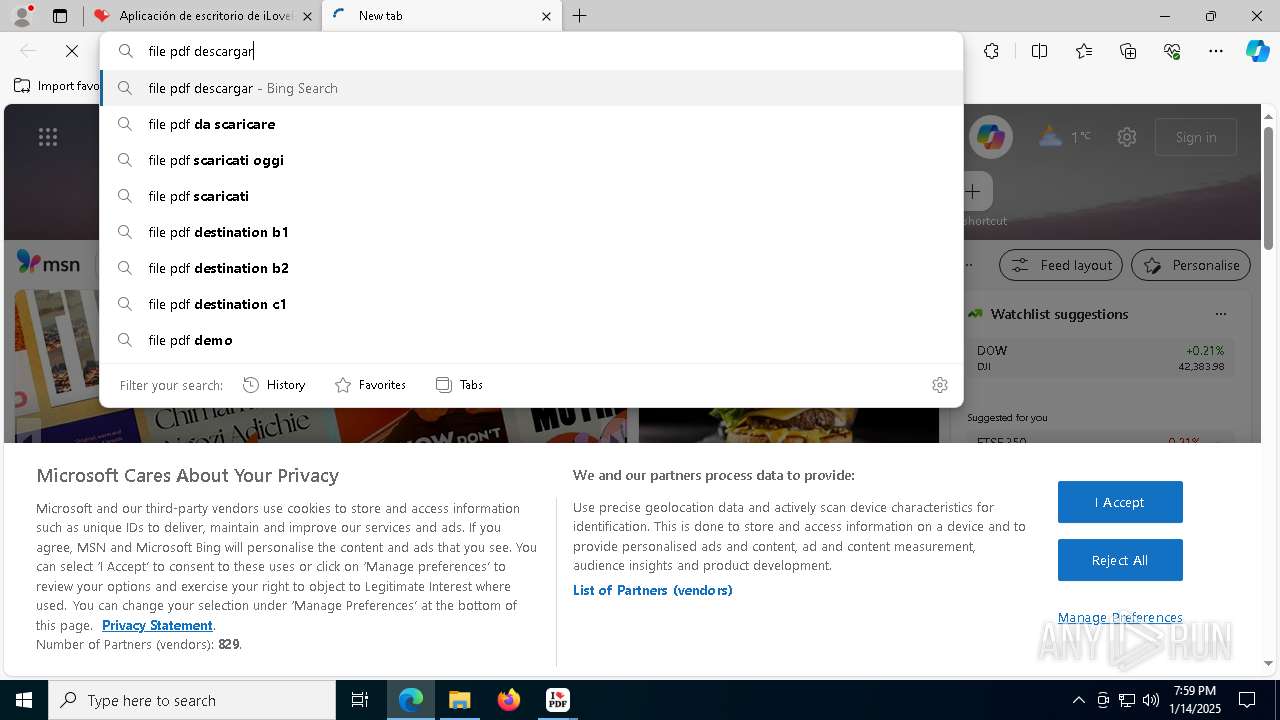The image size is (1280, 720).
Task: Open Browser essentials heart icon
Action: tap(1172, 51)
